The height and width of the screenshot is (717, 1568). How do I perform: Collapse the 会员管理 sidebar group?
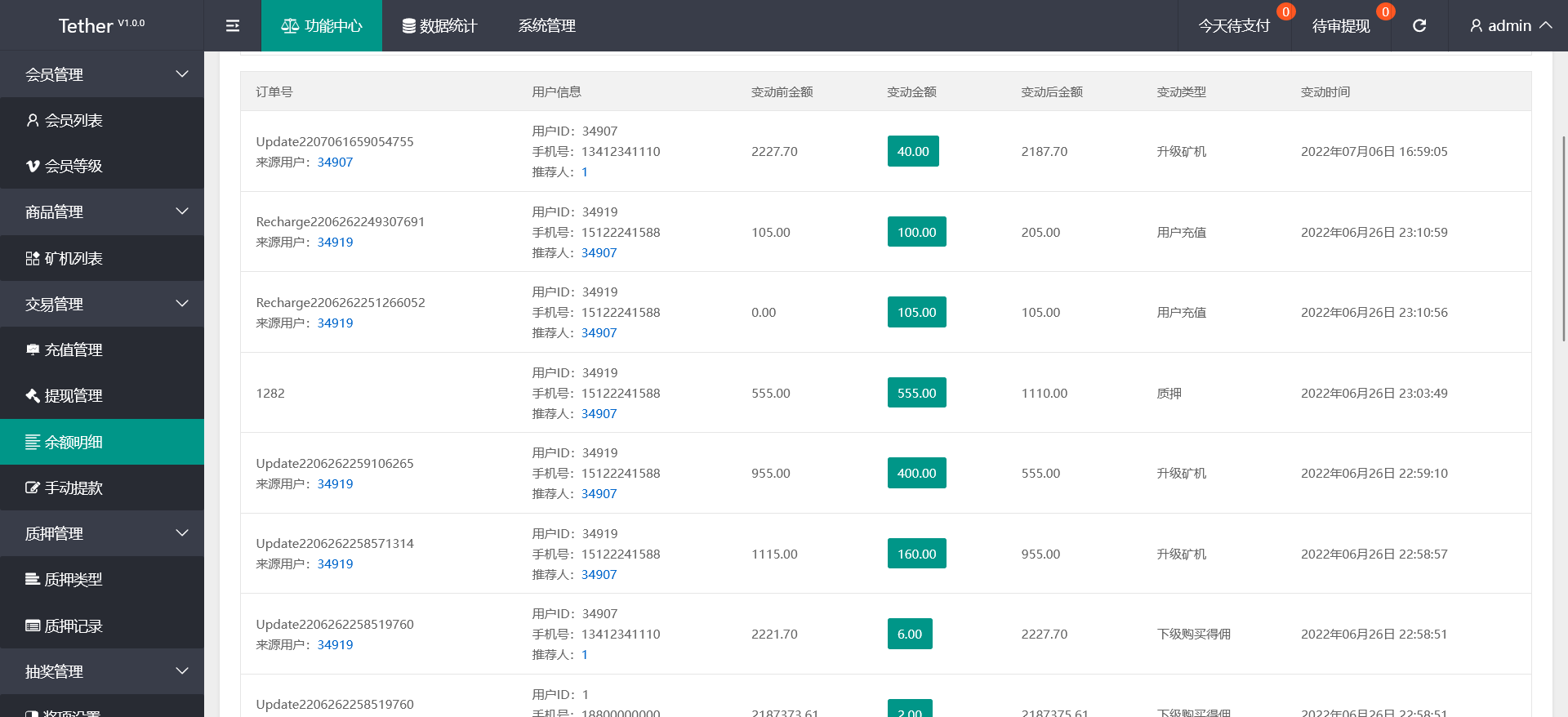pyautogui.click(x=182, y=74)
